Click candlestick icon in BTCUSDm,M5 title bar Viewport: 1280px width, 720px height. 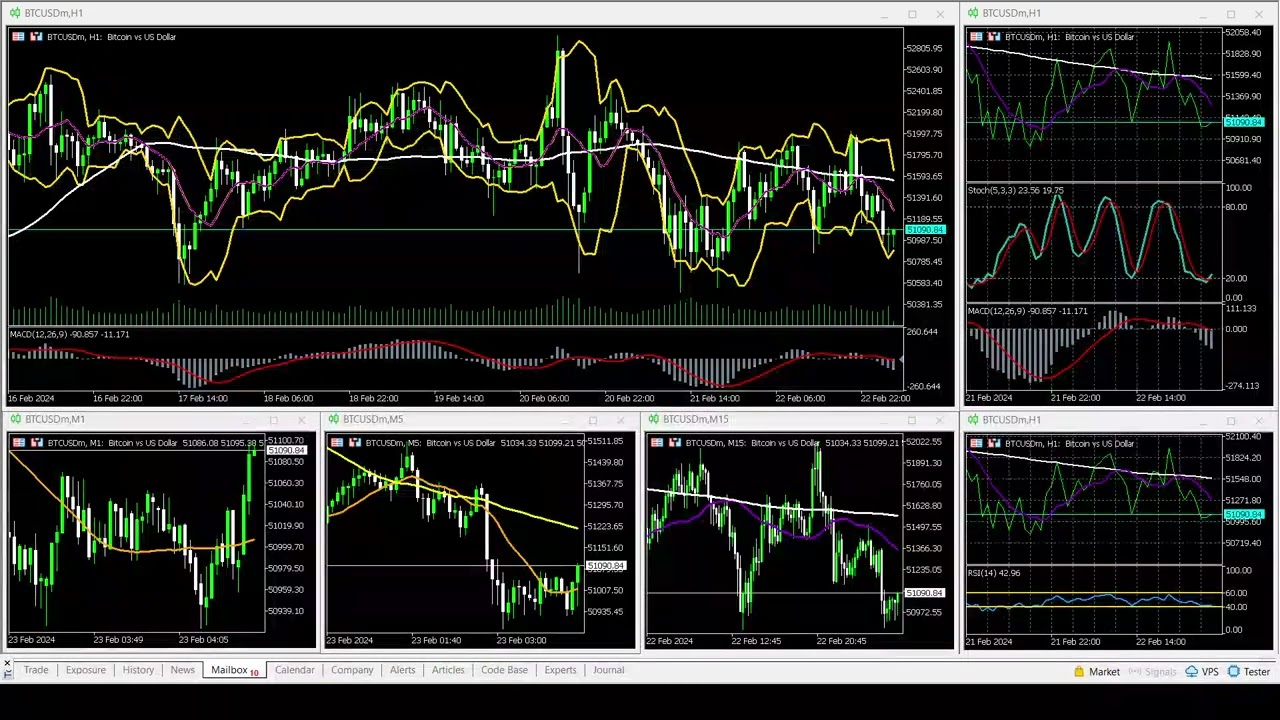click(x=333, y=419)
